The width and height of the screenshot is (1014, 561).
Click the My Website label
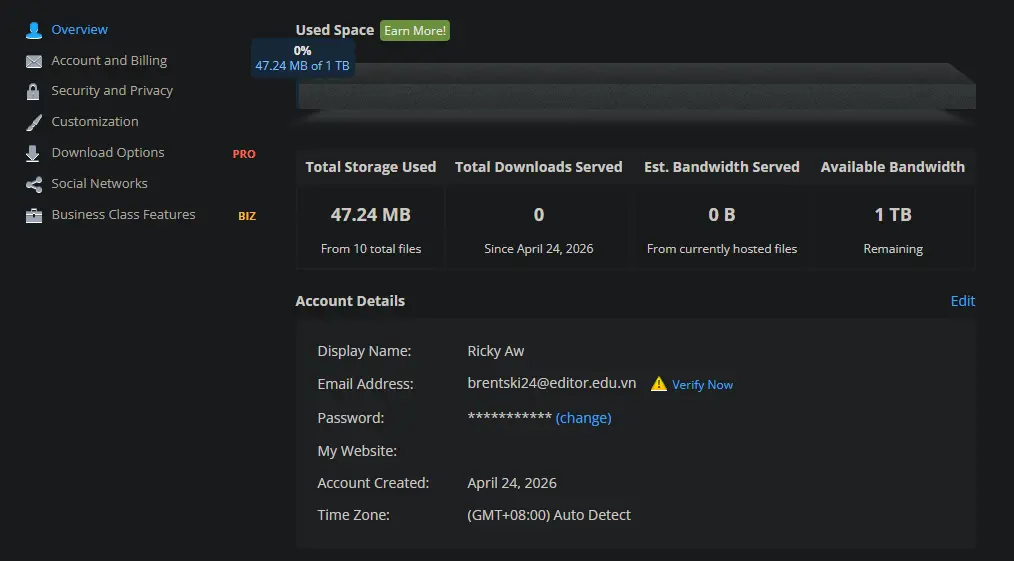tap(357, 451)
